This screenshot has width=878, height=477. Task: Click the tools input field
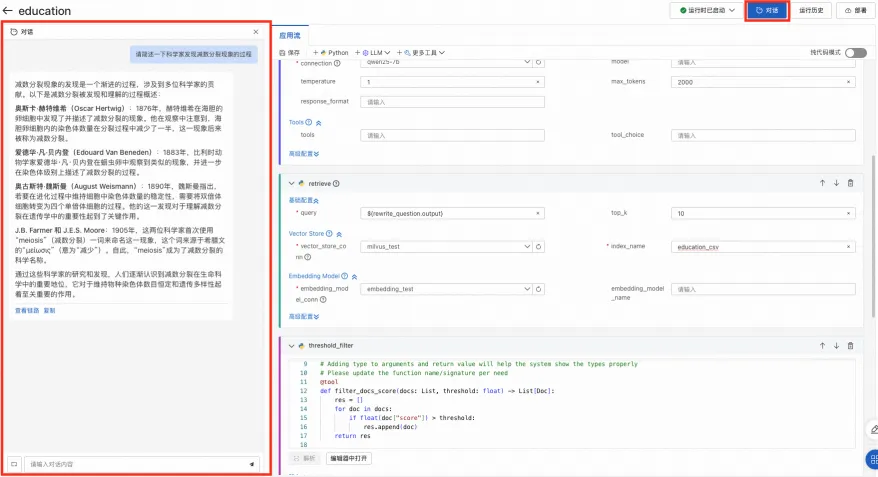point(452,135)
